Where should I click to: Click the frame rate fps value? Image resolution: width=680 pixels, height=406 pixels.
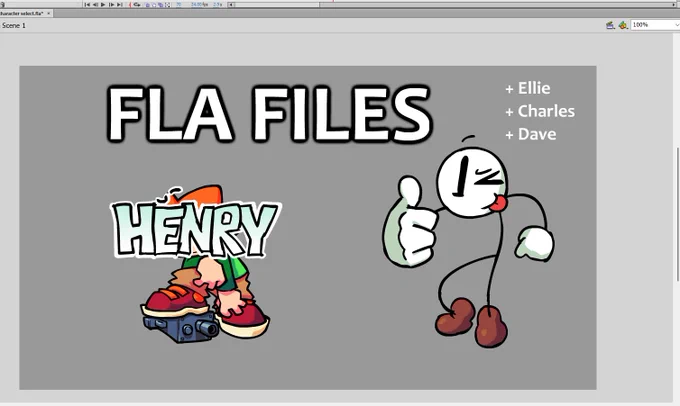199,4
